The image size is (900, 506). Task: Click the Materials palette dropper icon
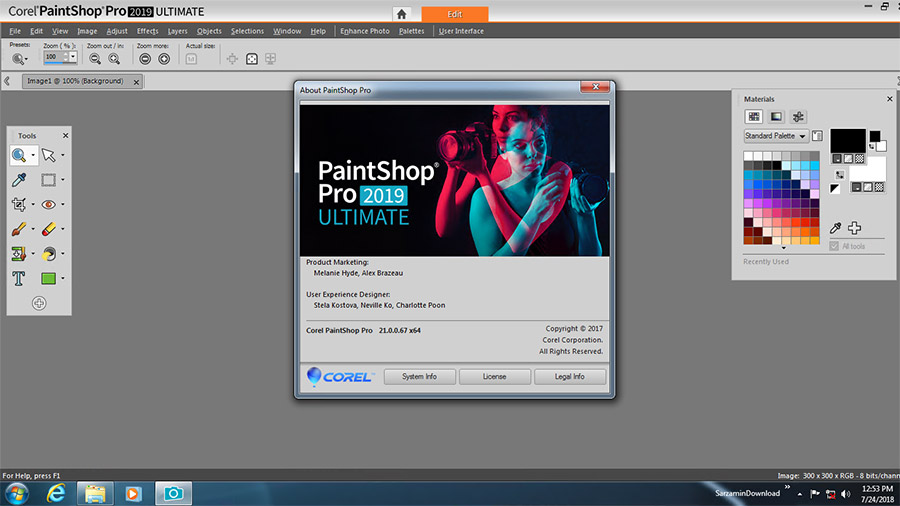coord(836,228)
